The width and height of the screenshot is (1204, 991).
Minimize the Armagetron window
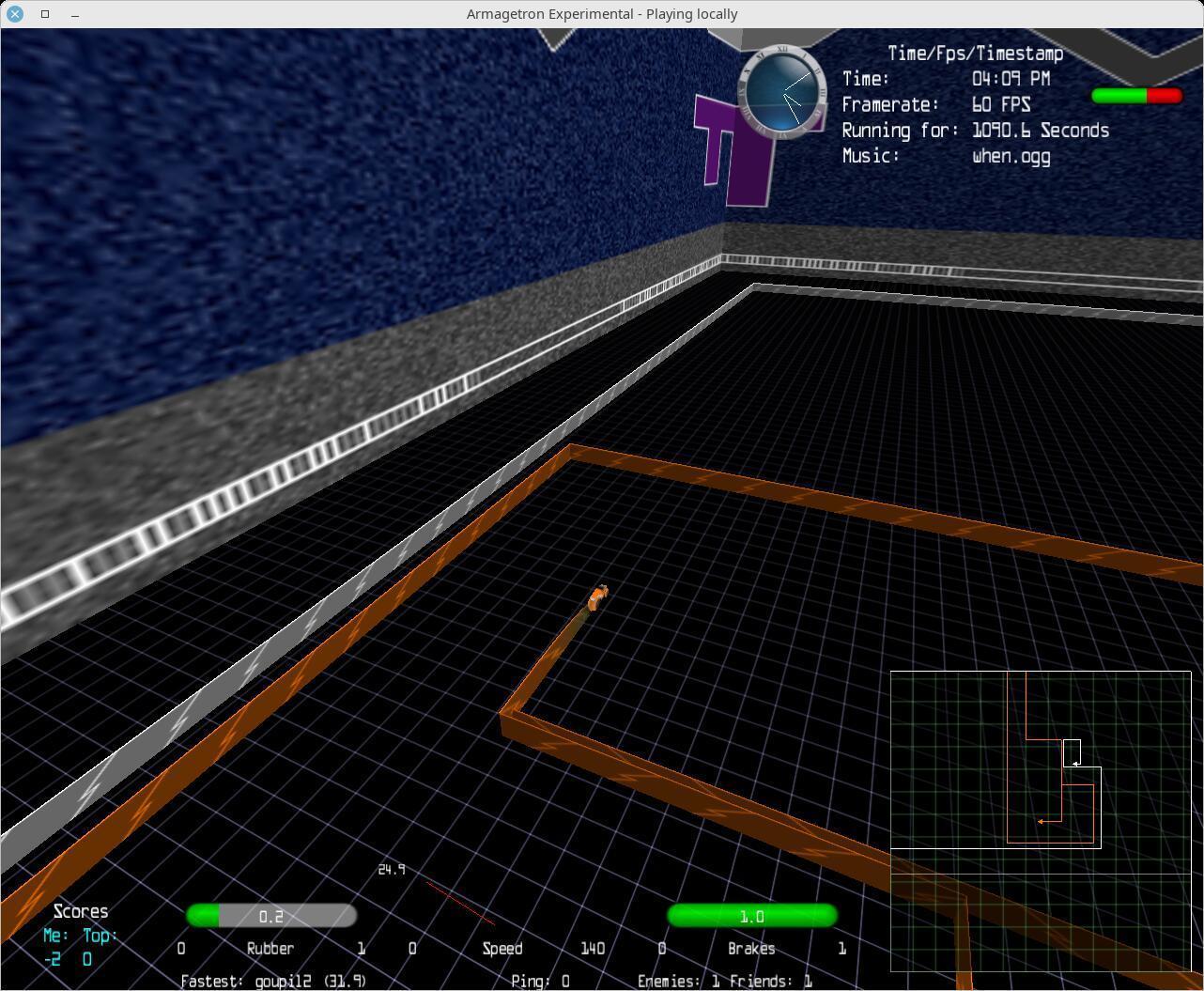tap(75, 14)
